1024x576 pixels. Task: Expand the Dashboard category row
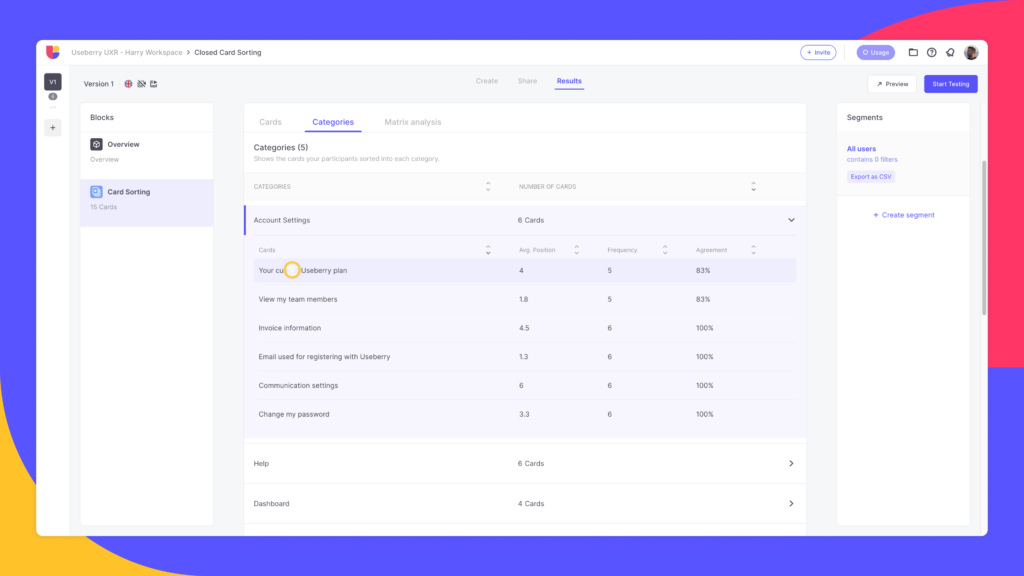coord(791,503)
